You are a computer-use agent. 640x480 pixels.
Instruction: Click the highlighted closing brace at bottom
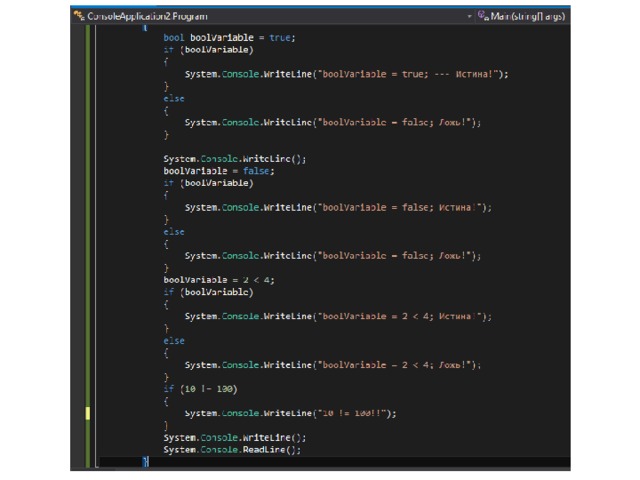coord(144,461)
